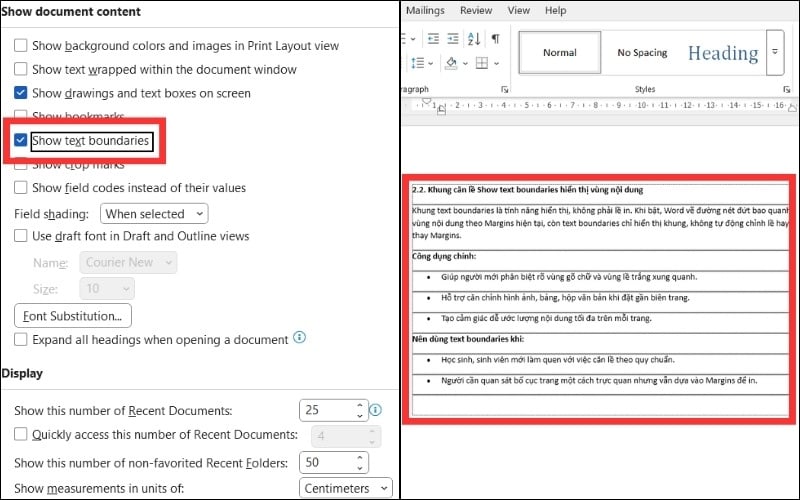Click the info icon beside Expand all headings
Image resolution: width=800 pixels, height=500 pixels.
tap(299, 338)
